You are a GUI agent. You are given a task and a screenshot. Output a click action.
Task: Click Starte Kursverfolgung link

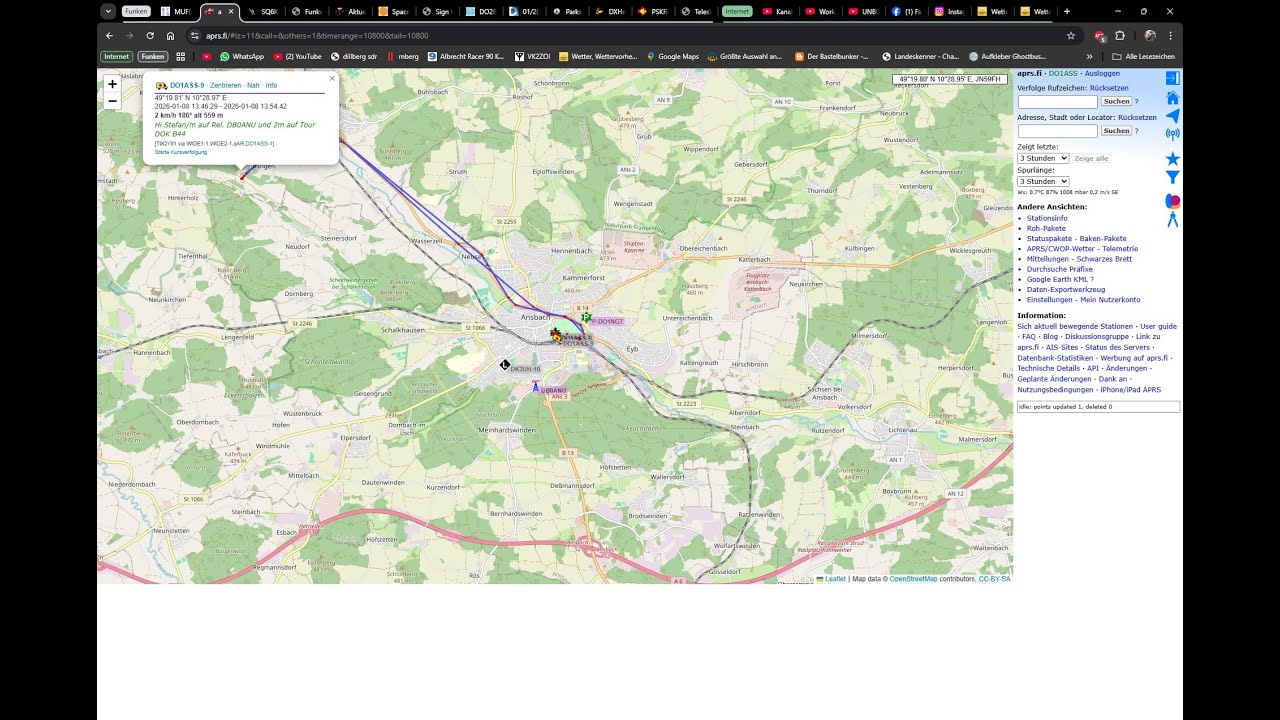tap(181, 152)
